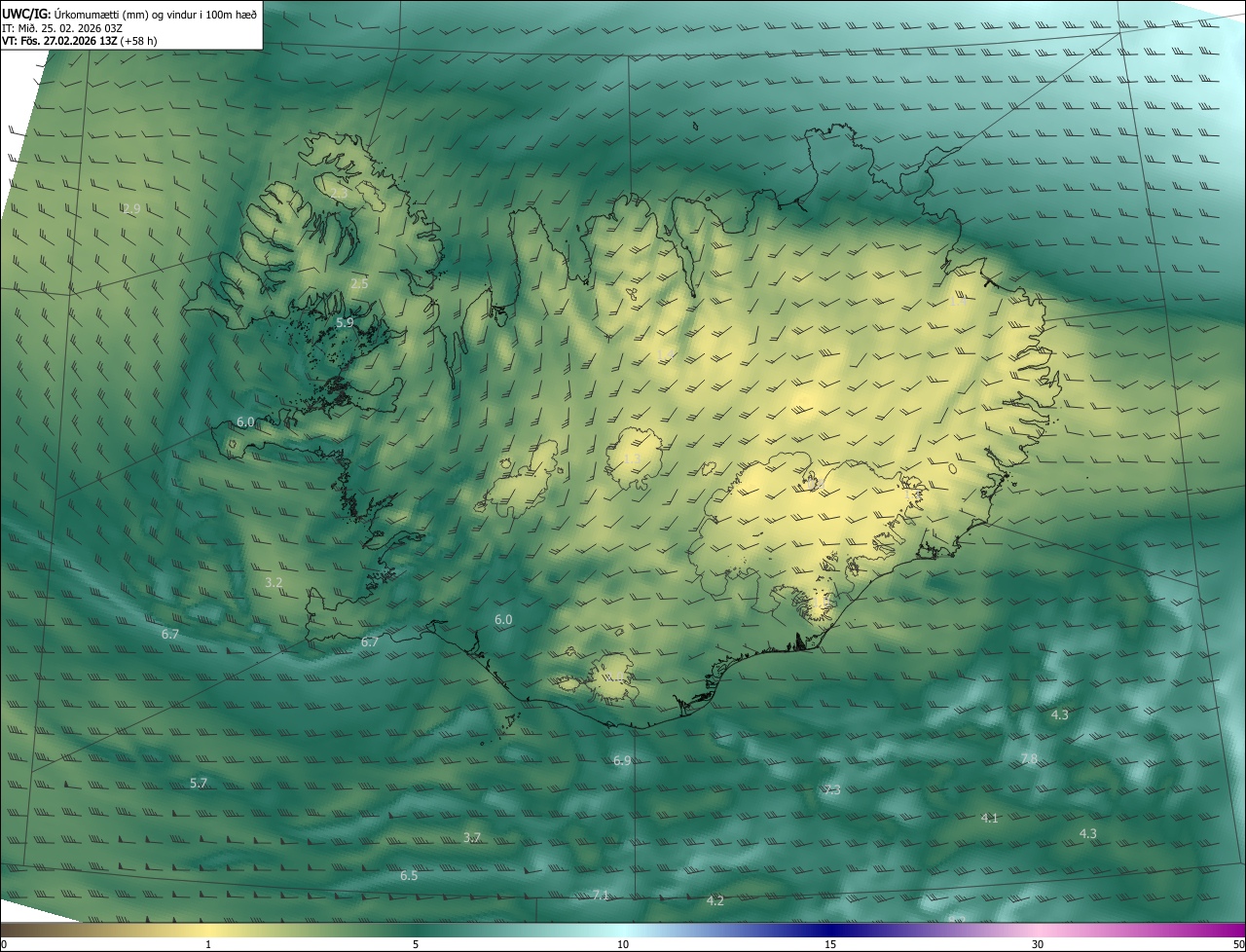Click the '5' tick label on color scale
This screenshot has height=952, width=1246.
click(x=416, y=944)
